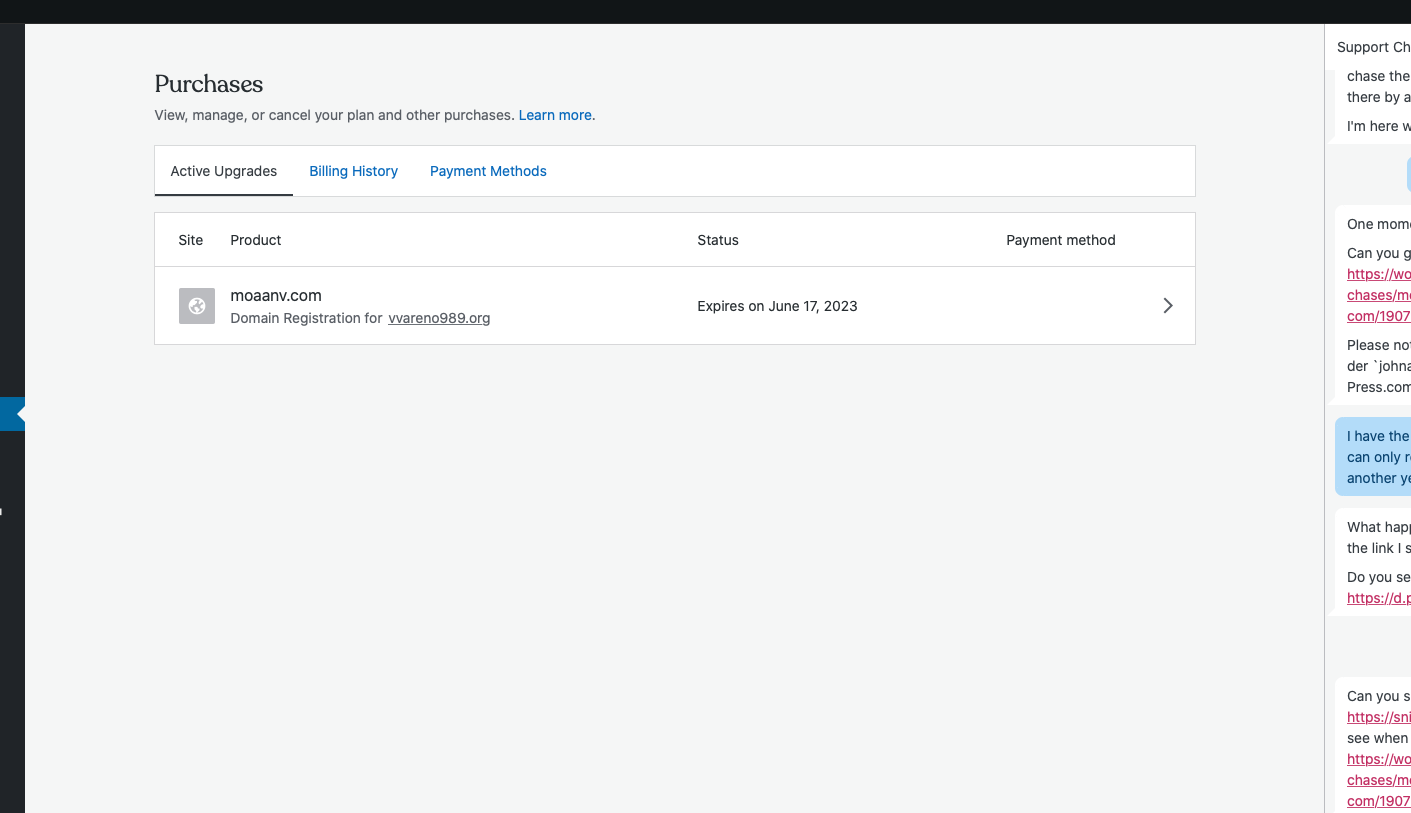1411x813 pixels.
Task: Click the 'Expires on June 17, 2023' status
Action: (x=777, y=306)
